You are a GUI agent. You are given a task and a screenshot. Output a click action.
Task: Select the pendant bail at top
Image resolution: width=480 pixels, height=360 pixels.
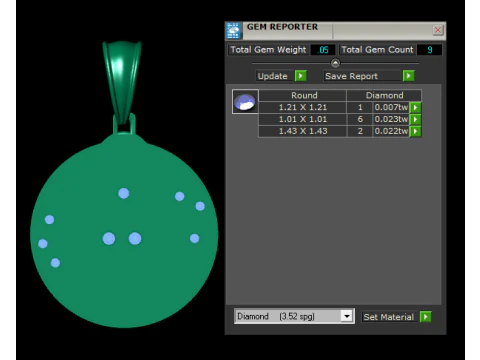point(122,82)
